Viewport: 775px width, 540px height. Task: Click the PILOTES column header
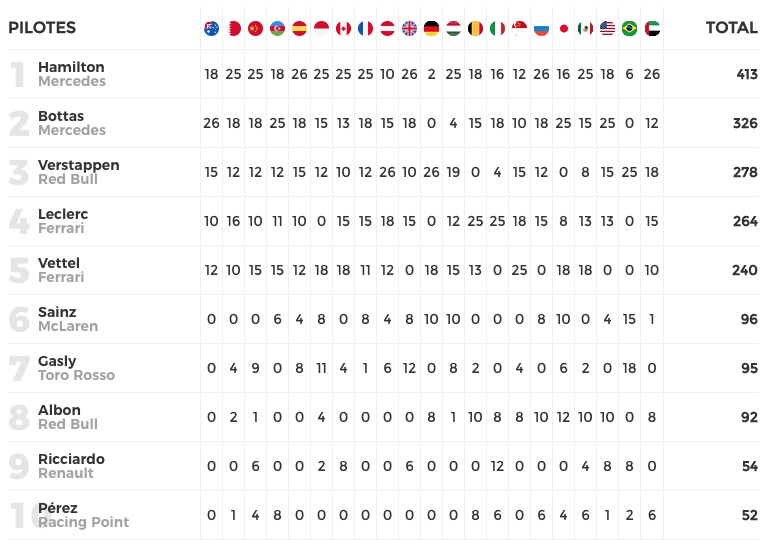click(x=42, y=28)
